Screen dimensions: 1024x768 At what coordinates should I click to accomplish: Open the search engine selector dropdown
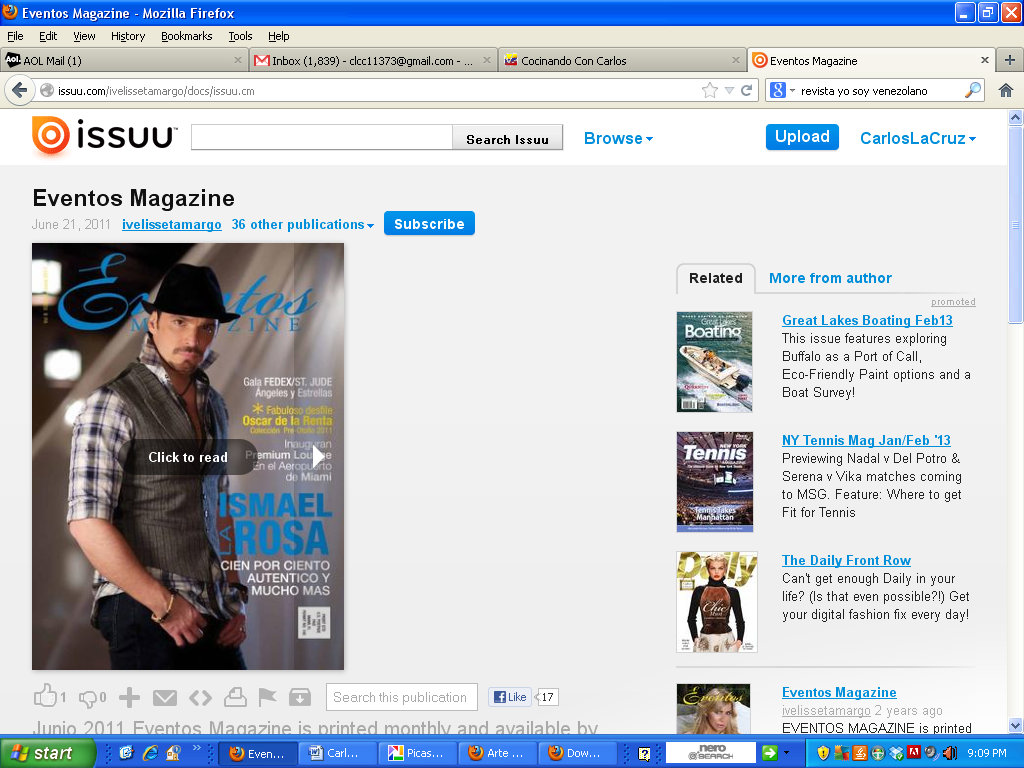(x=782, y=90)
